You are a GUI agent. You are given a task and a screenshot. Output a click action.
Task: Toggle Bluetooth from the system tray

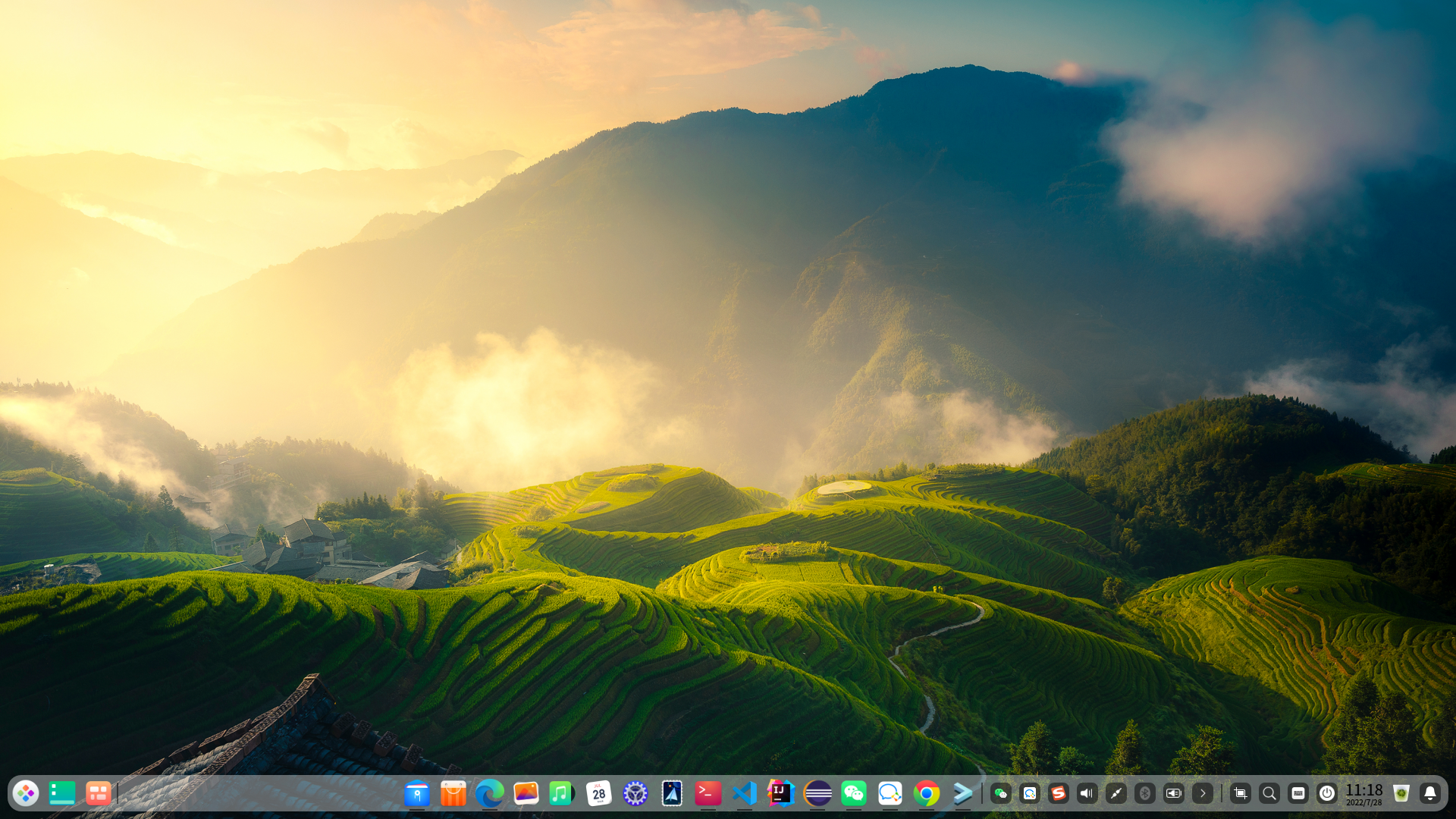point(1145,793)
